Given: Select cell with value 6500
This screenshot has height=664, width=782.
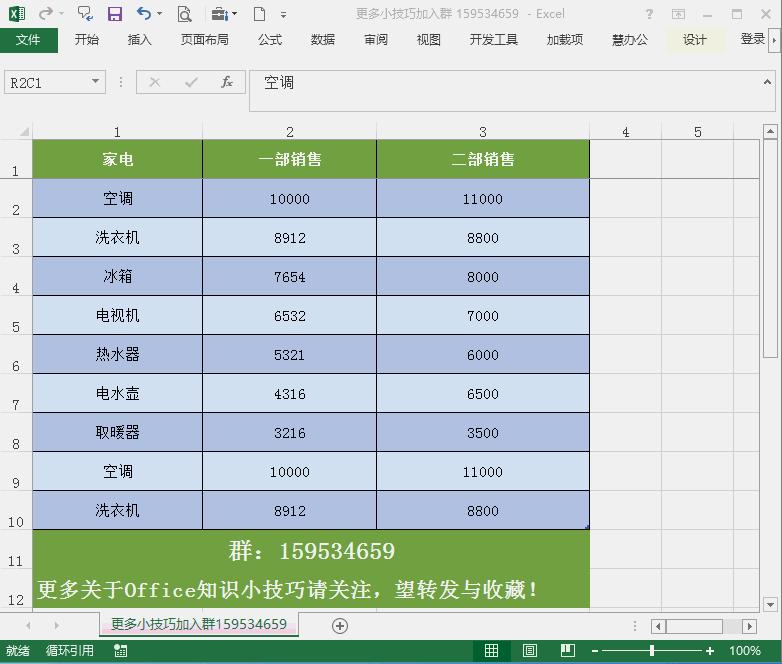Looking at the screenshot, I should click(x=483, y=394).
